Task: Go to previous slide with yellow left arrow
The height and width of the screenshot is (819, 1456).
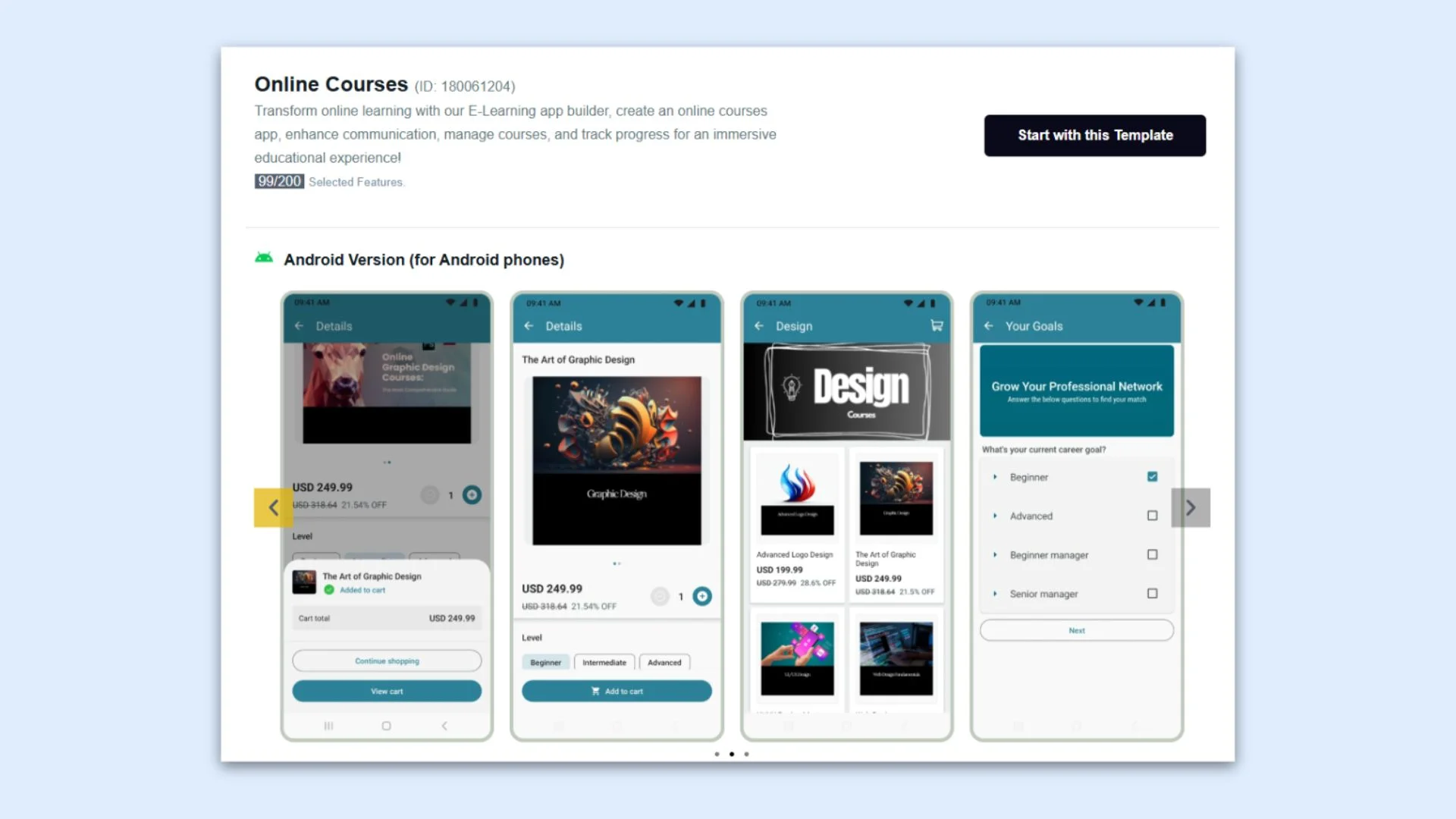Action: (273, 507)
